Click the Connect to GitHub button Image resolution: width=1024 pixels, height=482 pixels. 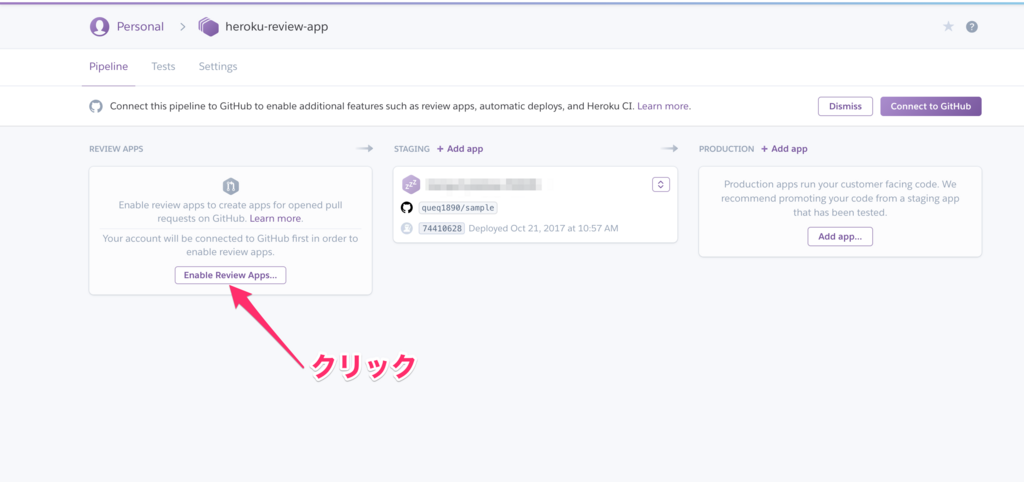tap(931, 106)
